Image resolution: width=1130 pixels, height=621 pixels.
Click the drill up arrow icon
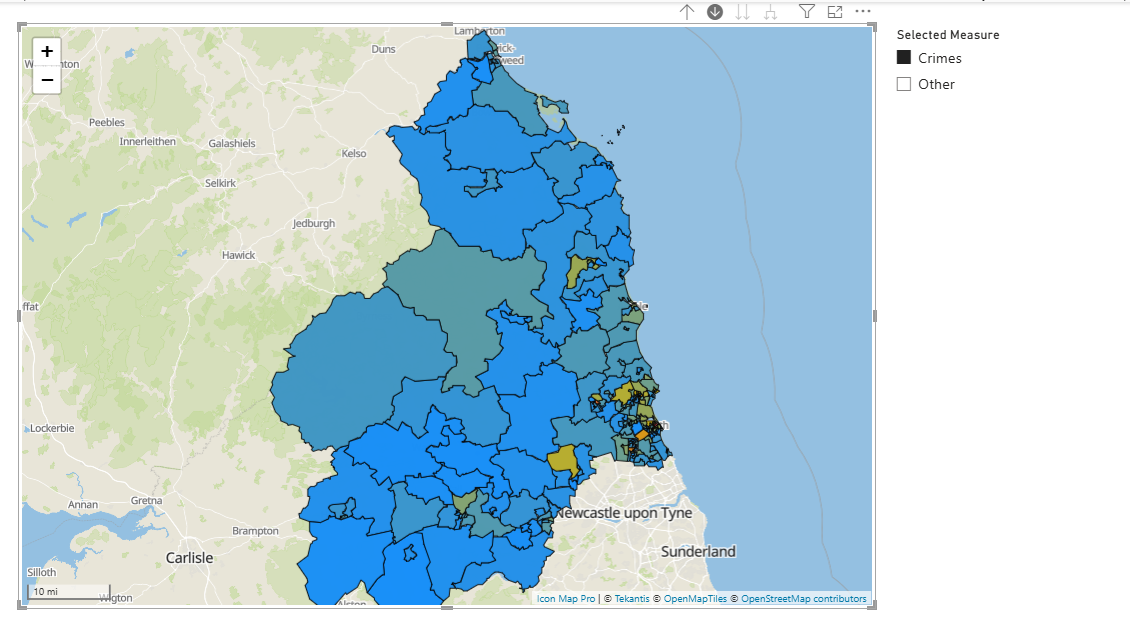(x=687, y=12)
